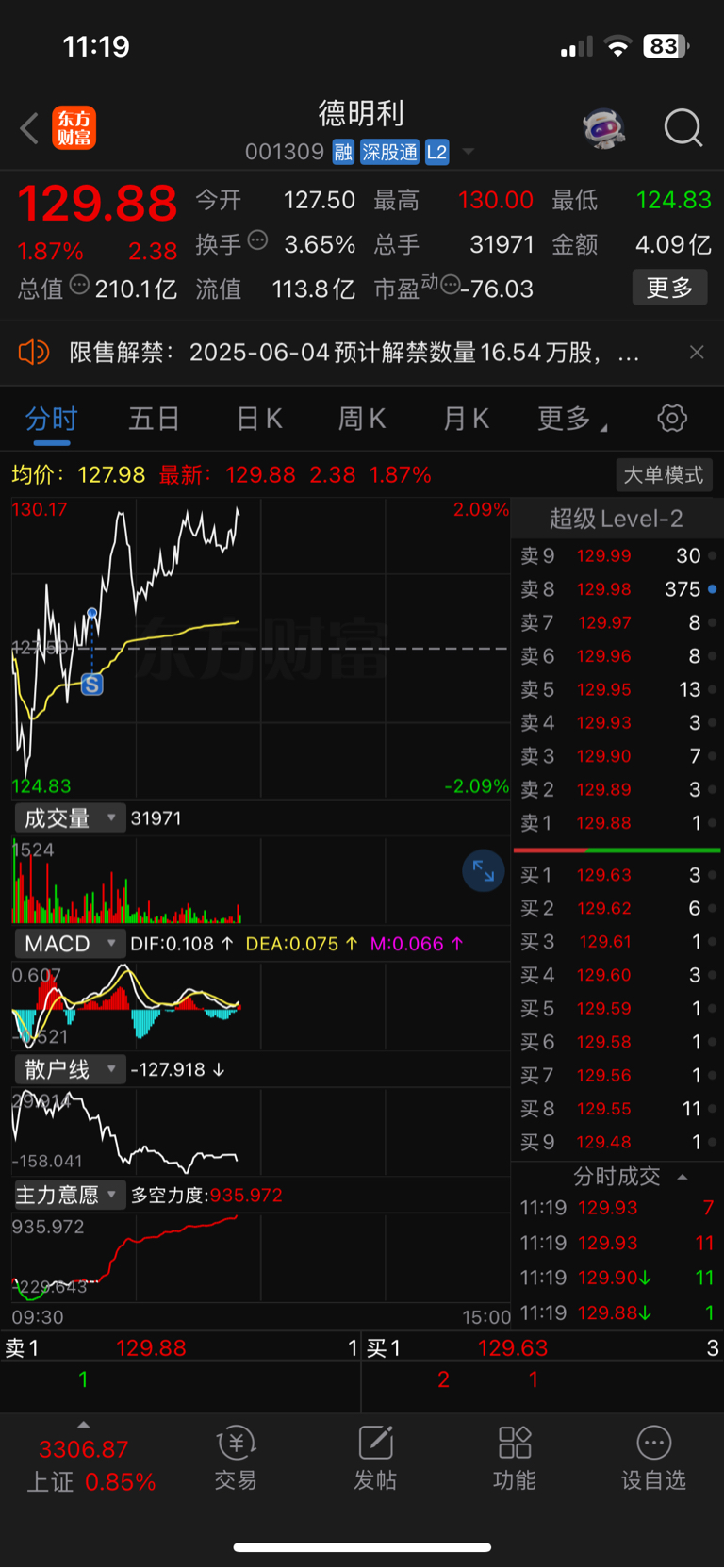Collapse the 分时成交 panel arrow
This screenshot has width=724, height=1568.
click(x=683, y=1177)
